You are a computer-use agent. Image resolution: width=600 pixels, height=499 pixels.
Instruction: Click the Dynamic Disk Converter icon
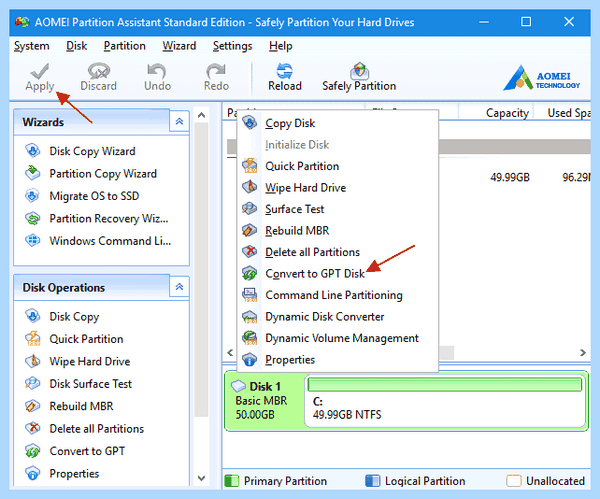click(249, 316)
